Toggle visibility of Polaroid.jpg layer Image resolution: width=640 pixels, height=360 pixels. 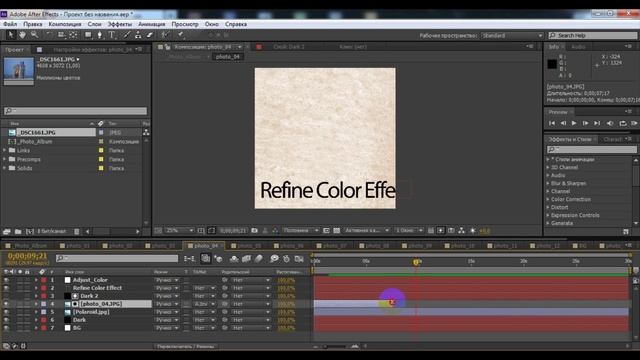point(6,312)
